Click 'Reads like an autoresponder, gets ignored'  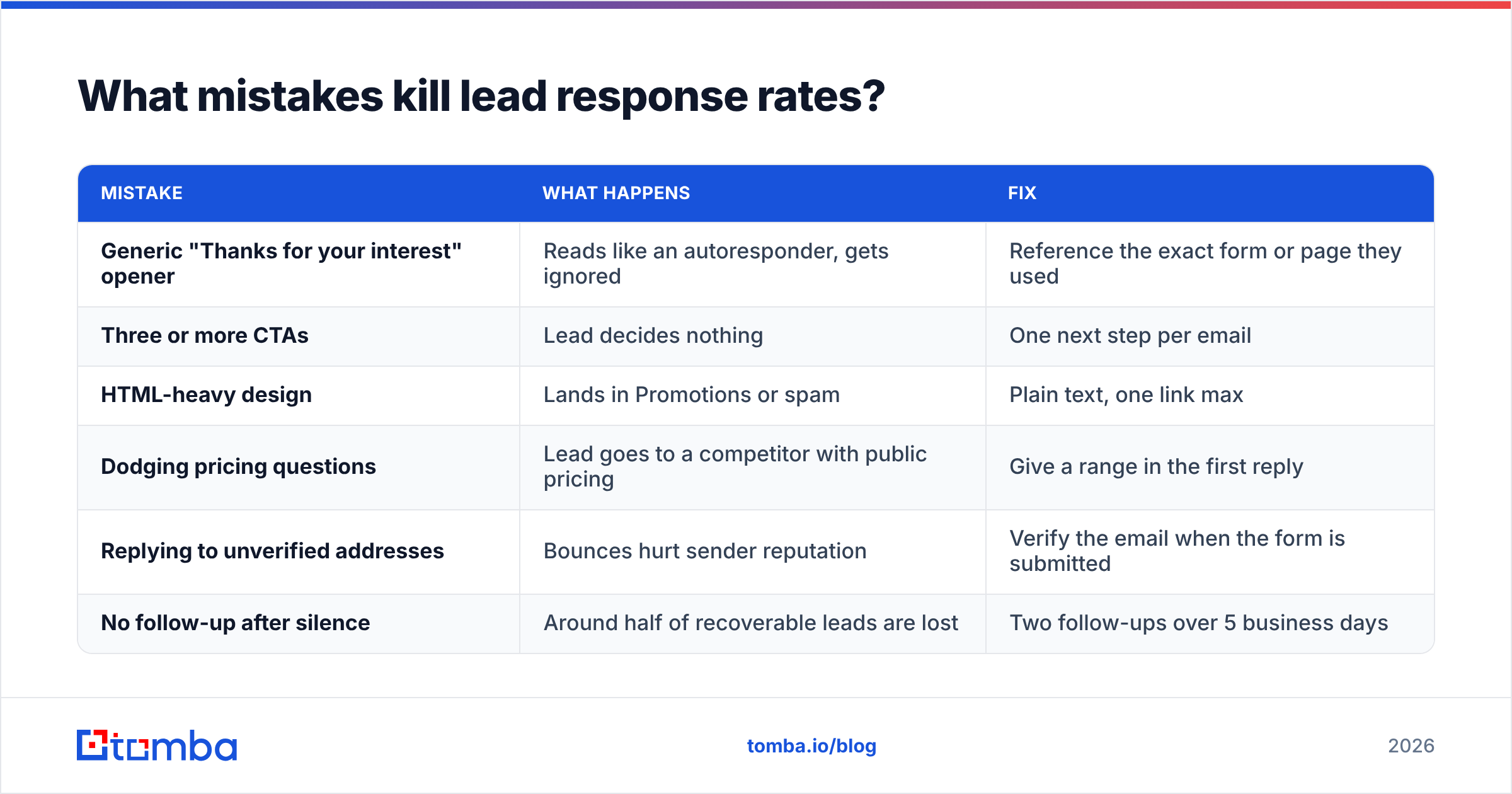pos(716,264)
